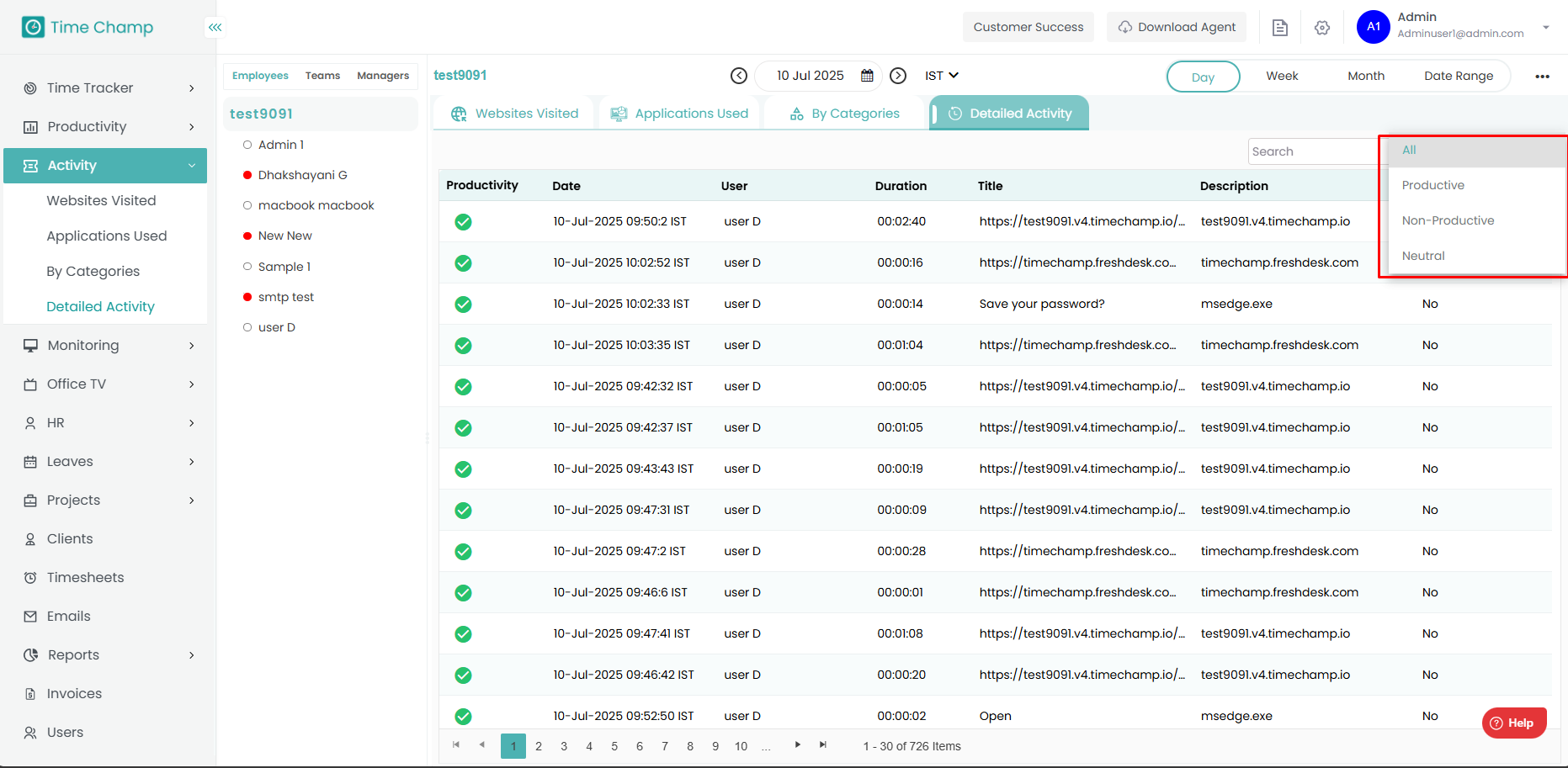Viewport: 1568px width, 768px height.
Task: Switch to Day view toggle
Action: pos(1202,77)
